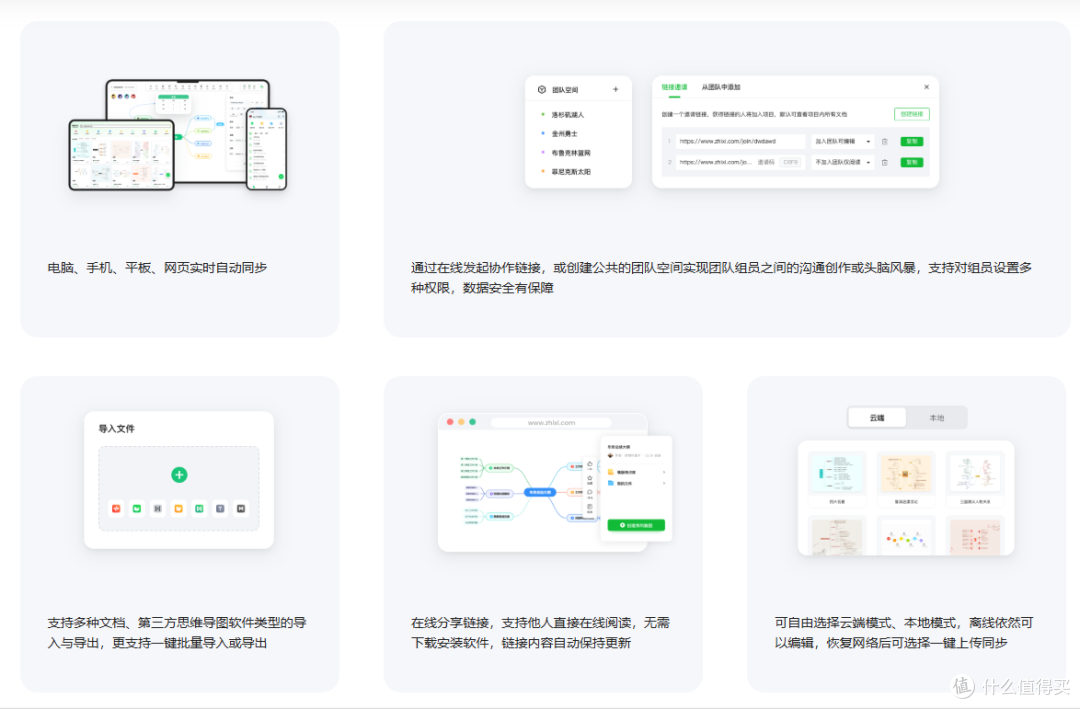Image resolution: width=1080 pixels, height=709 pixels.
Task: Click the cube icon next to 团队空间
Action: click(541, 90)
